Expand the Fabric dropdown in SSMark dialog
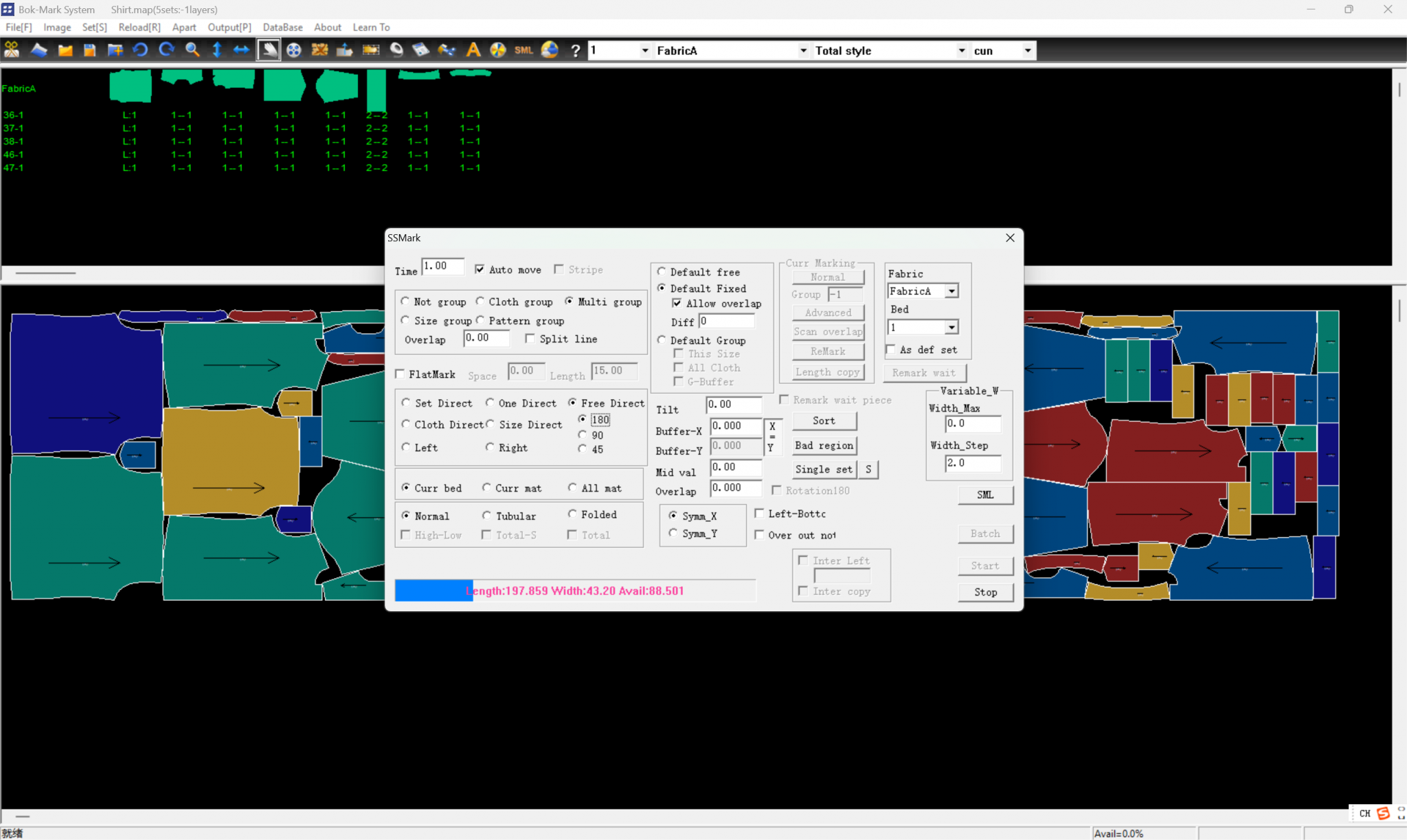 point(952,291)
